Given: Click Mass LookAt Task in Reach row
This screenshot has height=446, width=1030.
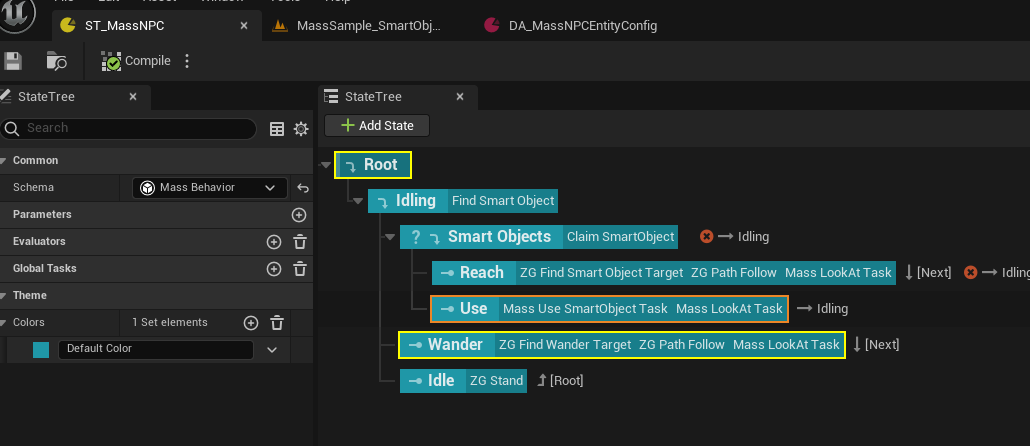Looking at the screenshot, I should pyautogui.click(x=838, y=273).
